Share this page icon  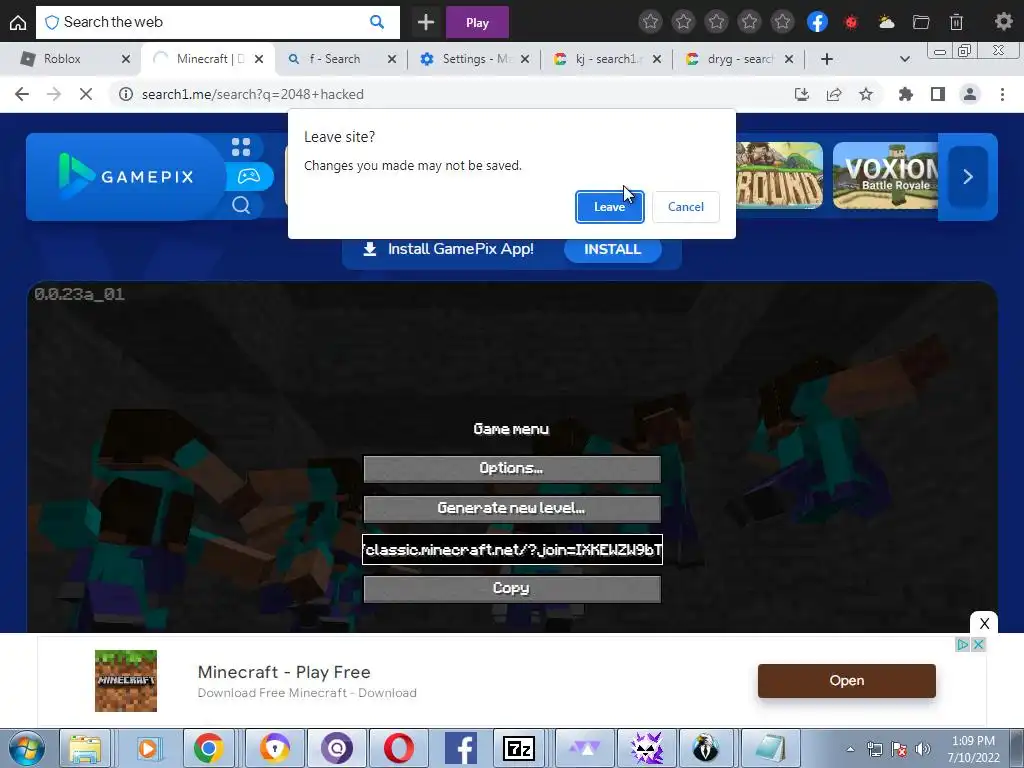(834, 94)
